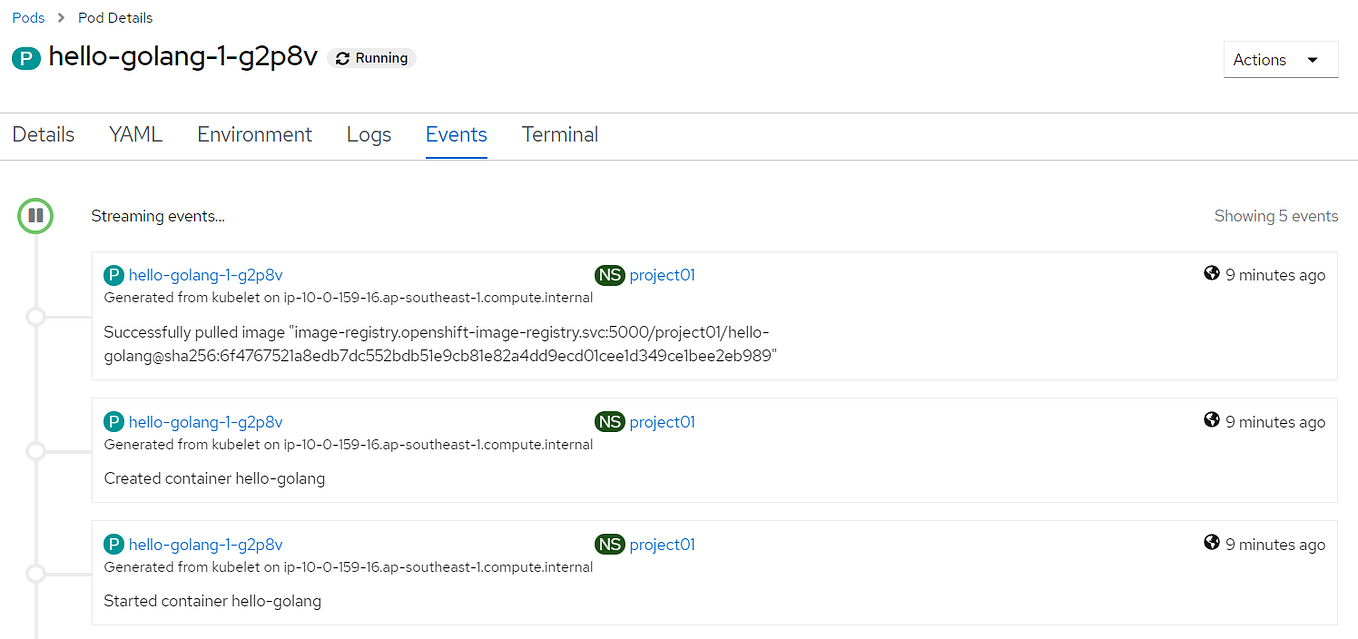Click the P pod icon in the first event
Screen dimensions: 1358x639
tap(114, 274)
